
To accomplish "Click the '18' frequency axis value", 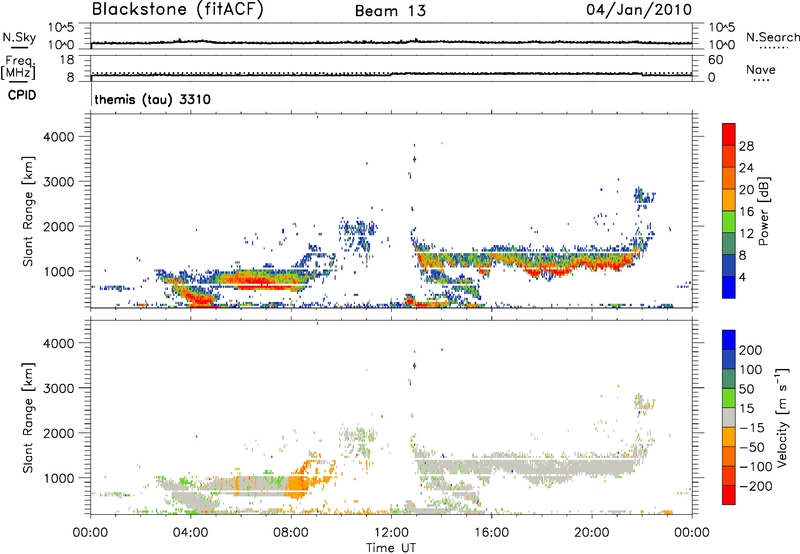I will (x=67, y=60).
